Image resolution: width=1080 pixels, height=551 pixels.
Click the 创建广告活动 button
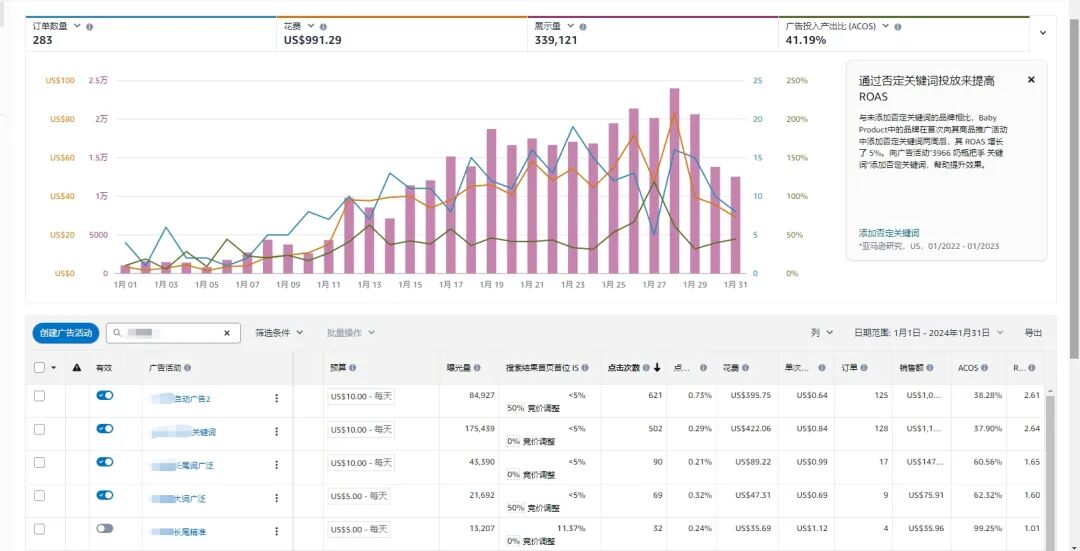[x=66, y=333]
